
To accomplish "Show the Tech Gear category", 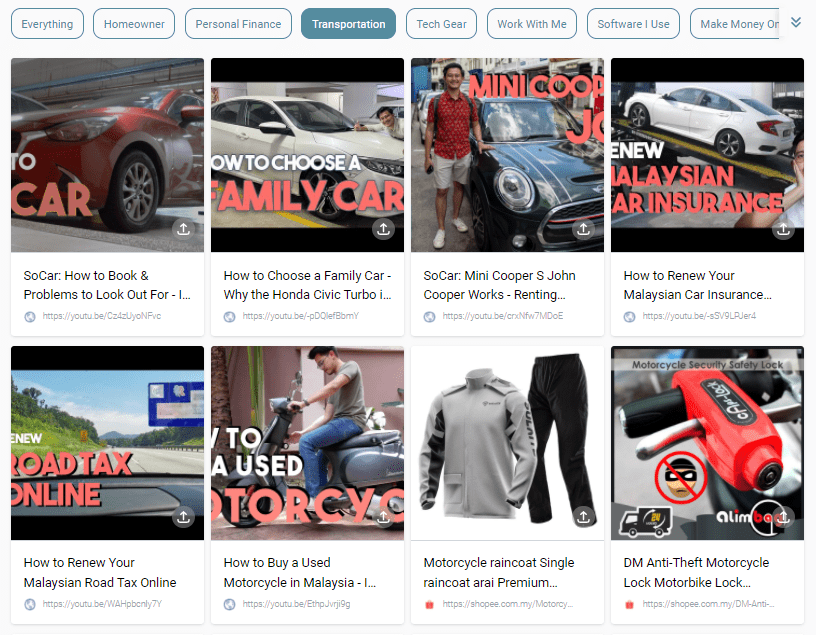I will point(441,24).
